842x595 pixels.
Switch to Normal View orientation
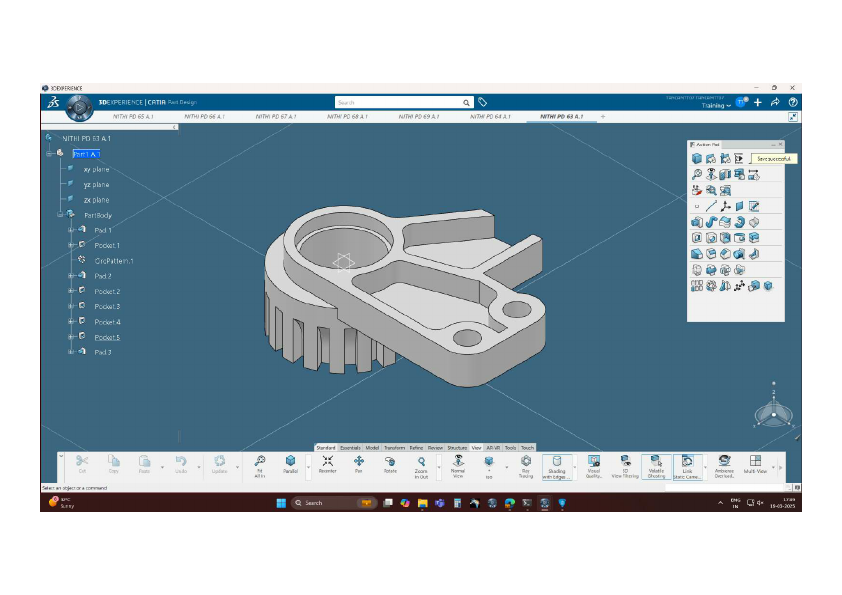click(459, 463)
